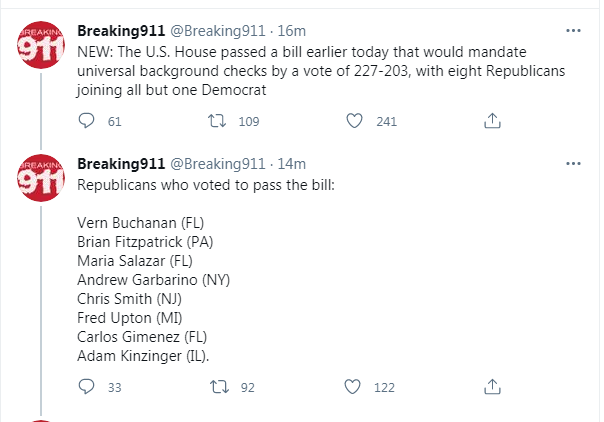
Task: Open Breaking911 avatar on first tweet
Action: 41,45
